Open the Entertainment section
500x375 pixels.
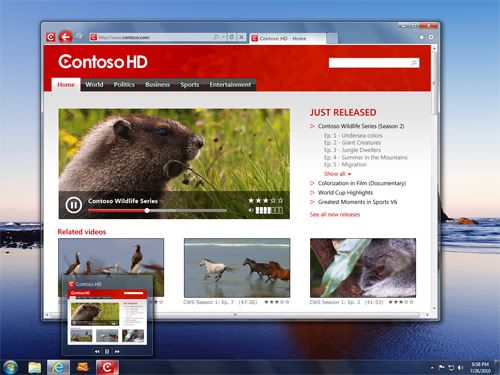click(x=230, y=85)
